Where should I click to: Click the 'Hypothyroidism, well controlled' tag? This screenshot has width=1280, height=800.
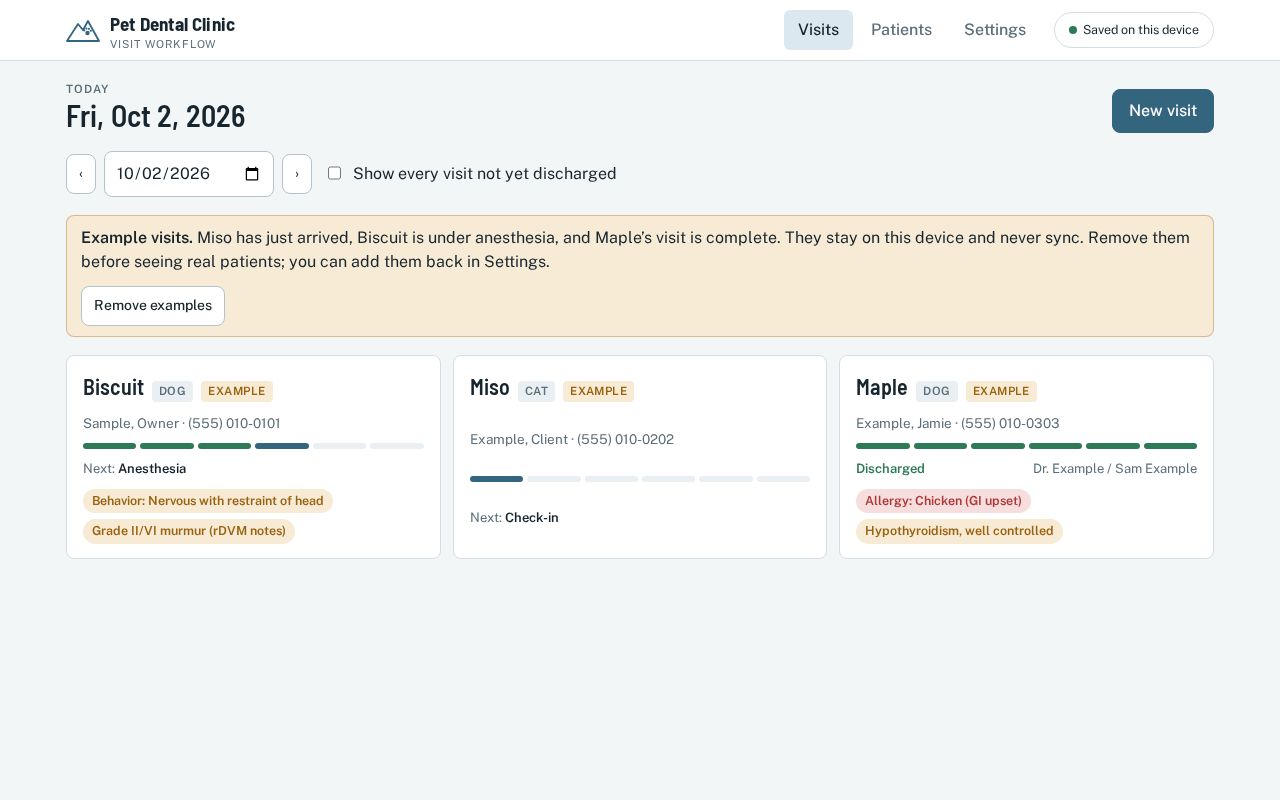(x=959, y=531)
